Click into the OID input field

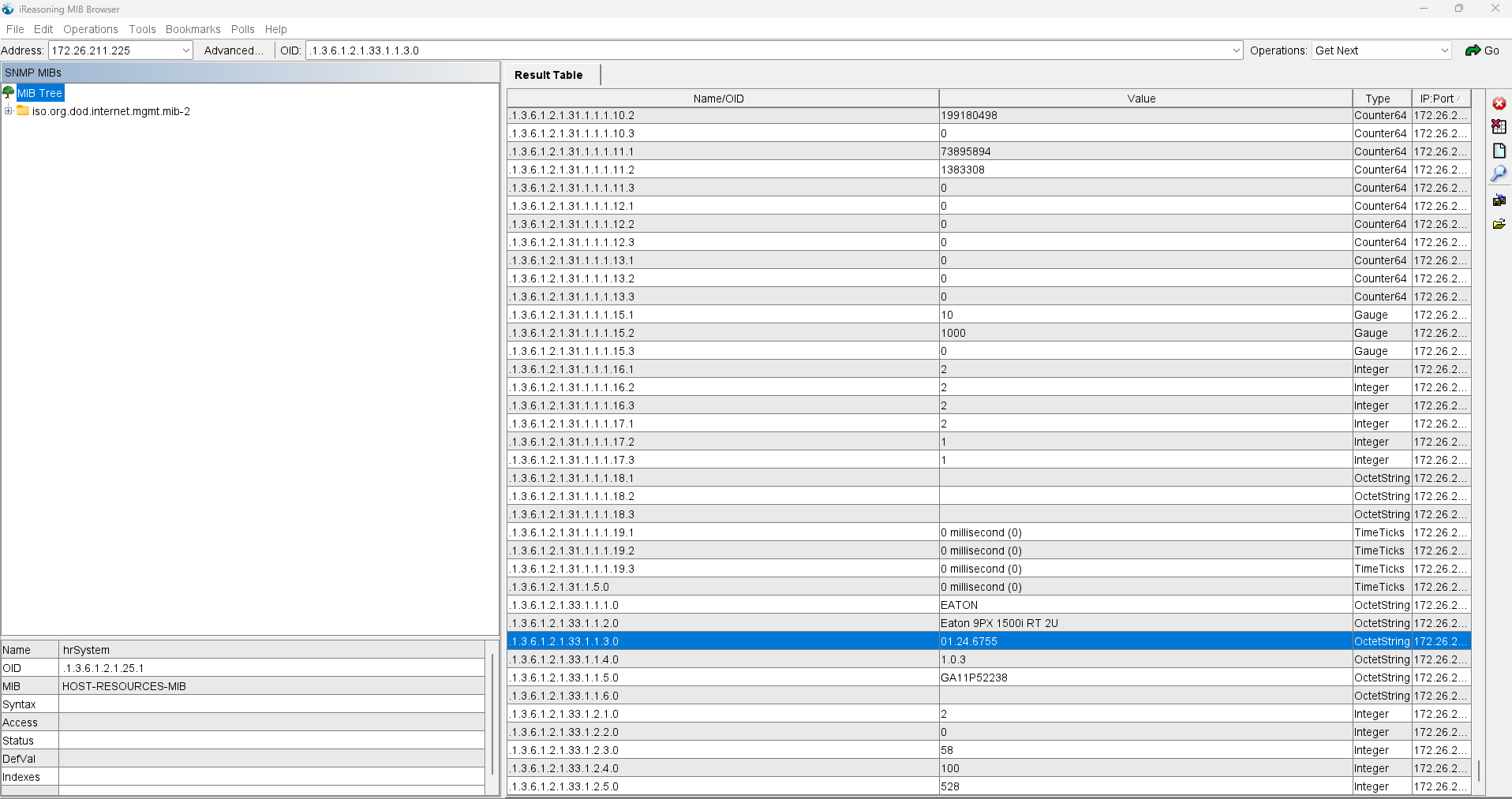[765, 50]
